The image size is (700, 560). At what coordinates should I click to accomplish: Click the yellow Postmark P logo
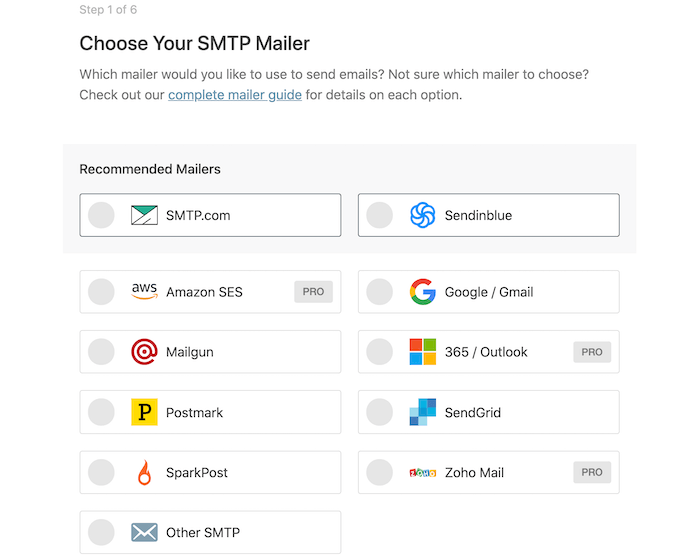pyautogui.click(x=144, y=412)
